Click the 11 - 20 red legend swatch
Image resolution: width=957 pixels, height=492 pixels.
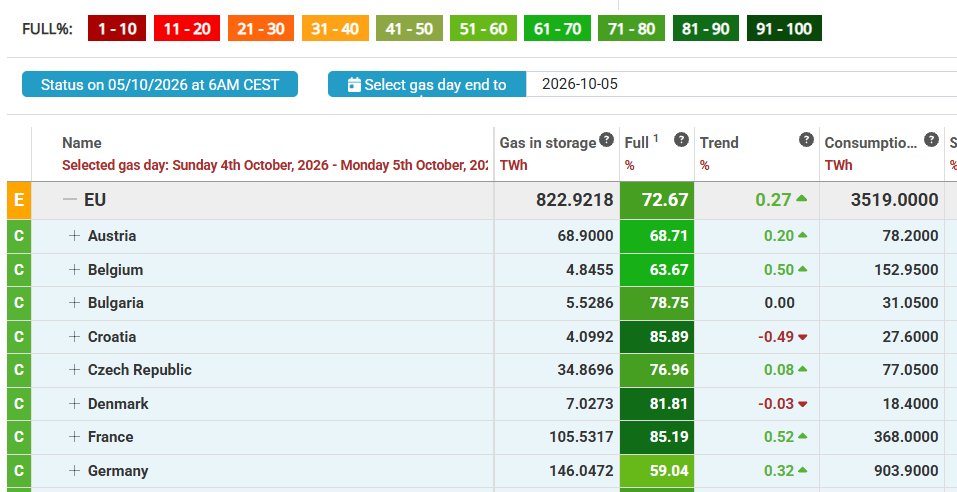tap(187, 29)
